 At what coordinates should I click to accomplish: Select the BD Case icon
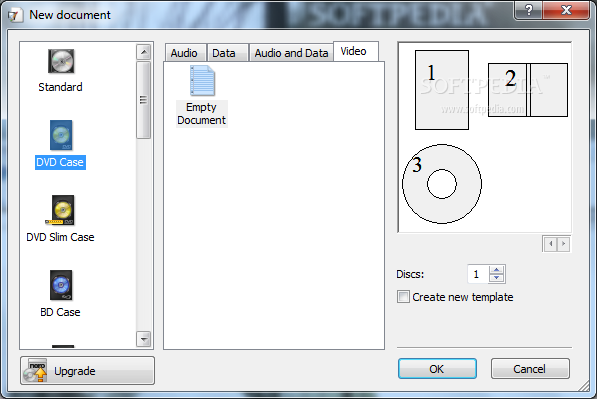pos(61,285)
